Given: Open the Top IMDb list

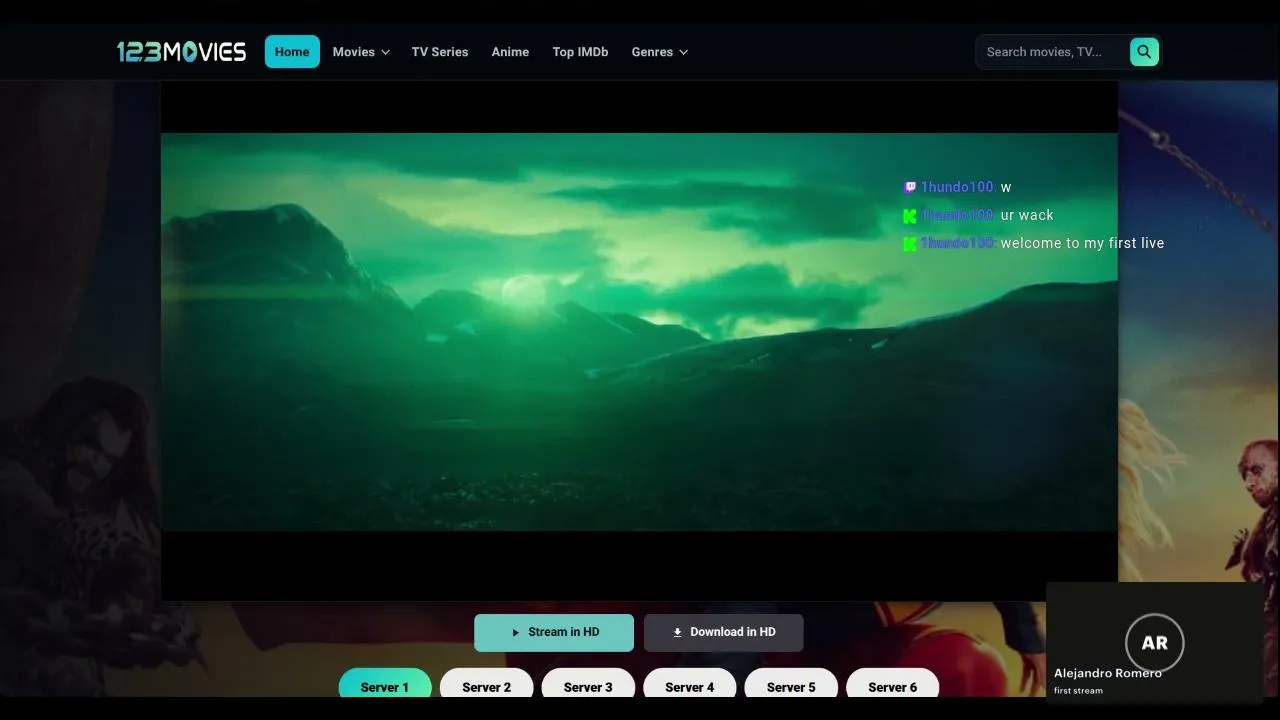Looking at the screenshot, I should click(x=580, y=52).
